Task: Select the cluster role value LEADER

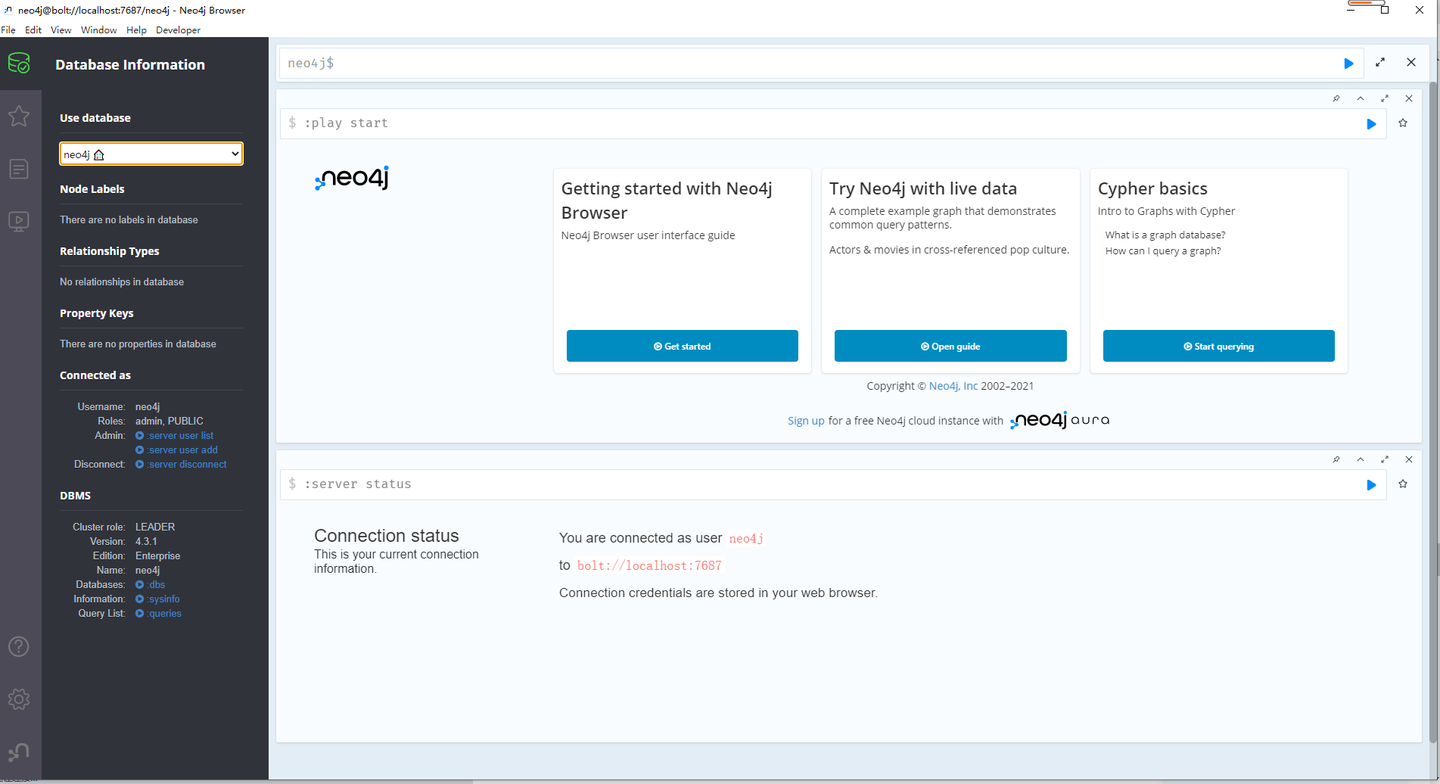Action: pyautogui.click(x=155, y=527)
